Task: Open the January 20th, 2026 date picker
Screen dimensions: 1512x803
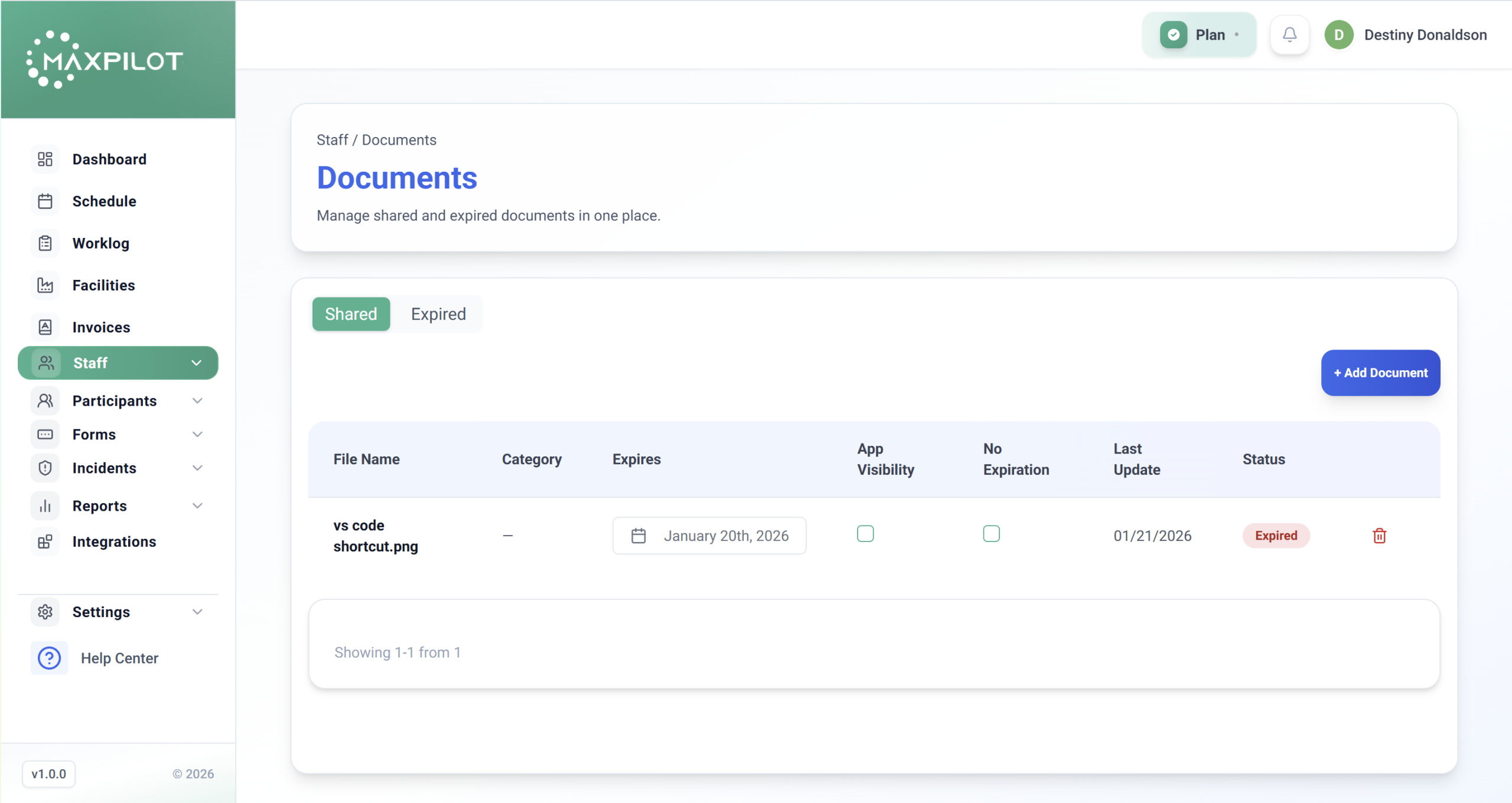Action: [x=709, y=536]
